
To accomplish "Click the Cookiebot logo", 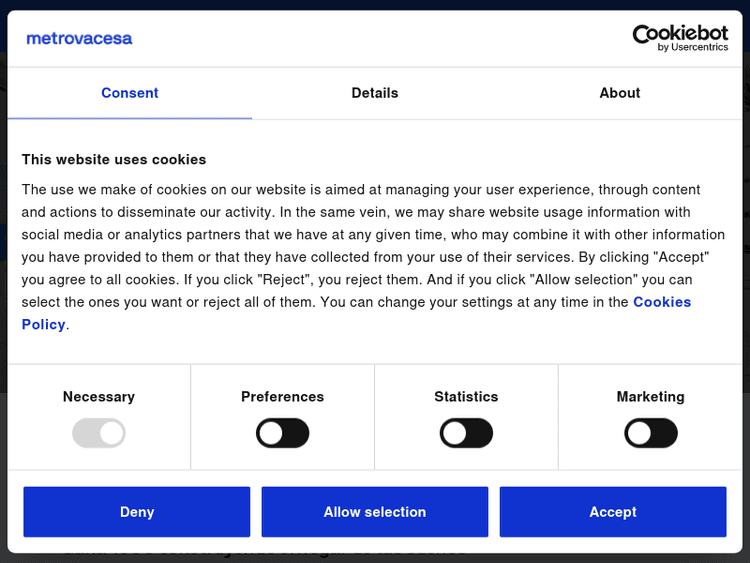I will tap(680, 38).
